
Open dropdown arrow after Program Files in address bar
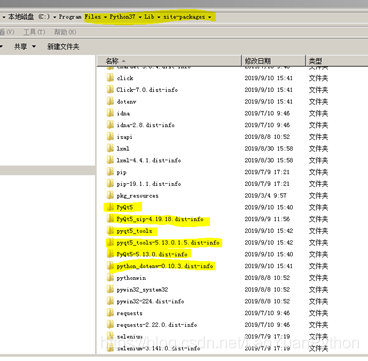tap(105, 17)
